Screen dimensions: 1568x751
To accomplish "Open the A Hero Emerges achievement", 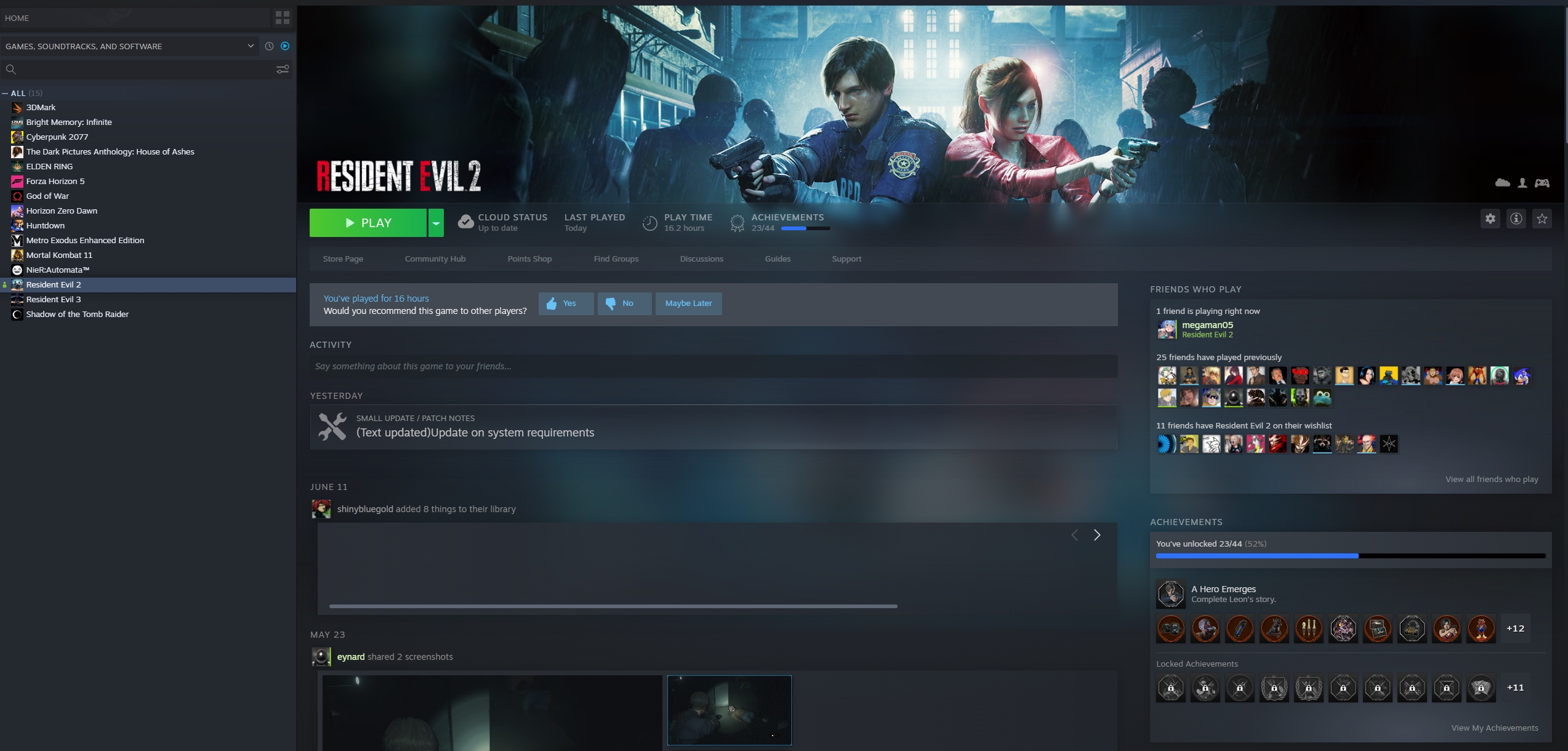I will (1216, 594).
